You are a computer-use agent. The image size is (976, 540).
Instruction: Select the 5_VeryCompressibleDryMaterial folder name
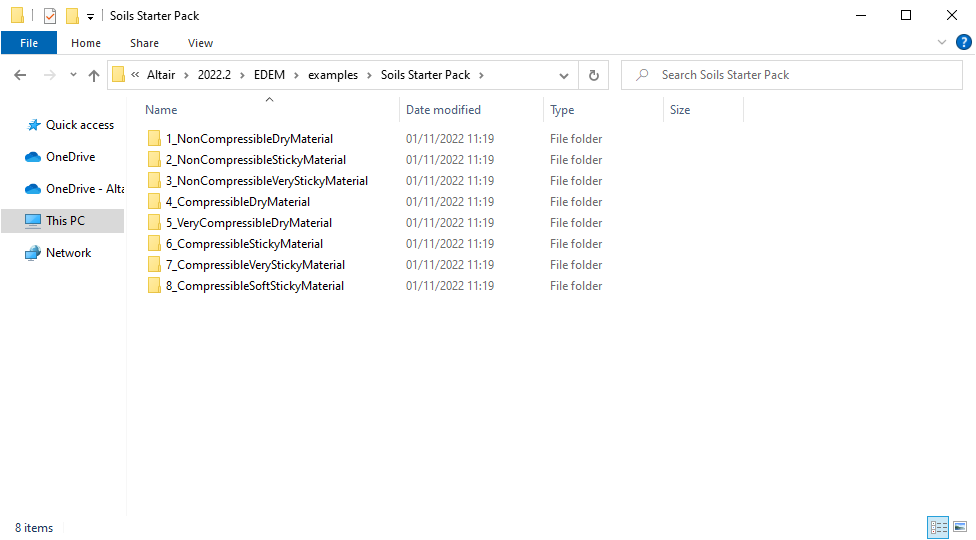point(248,223)
